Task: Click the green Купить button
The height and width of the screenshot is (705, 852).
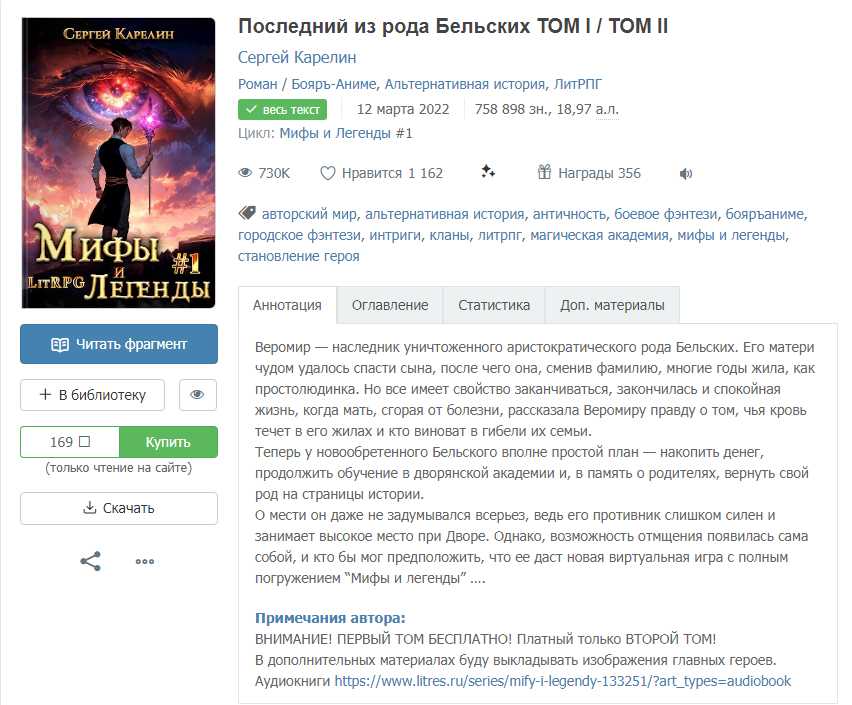Action: tap(168, 442)
